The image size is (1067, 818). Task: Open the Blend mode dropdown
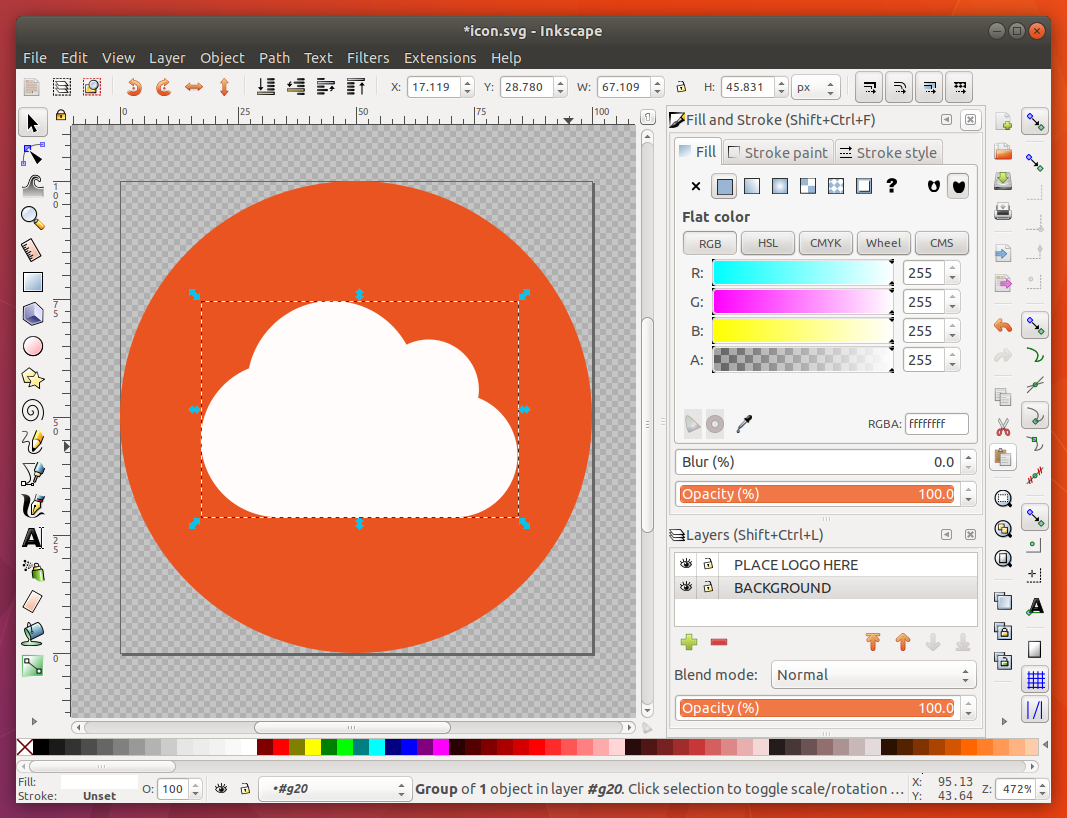coord(873,675)
